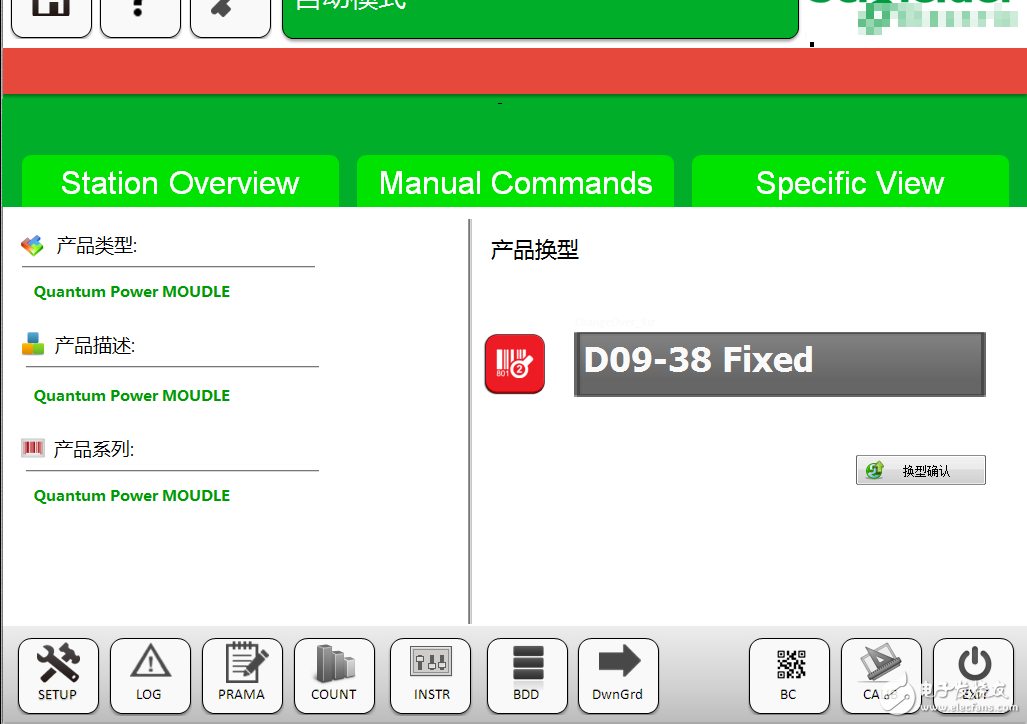Open the LOG warning screen
The height and width of the screenshot is (724, 1027).
[x=150, y=676]
